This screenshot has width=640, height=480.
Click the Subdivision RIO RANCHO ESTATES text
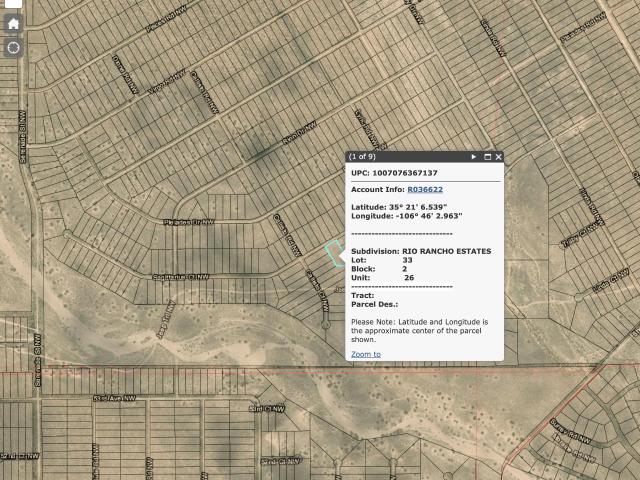[x=421, y=251]
